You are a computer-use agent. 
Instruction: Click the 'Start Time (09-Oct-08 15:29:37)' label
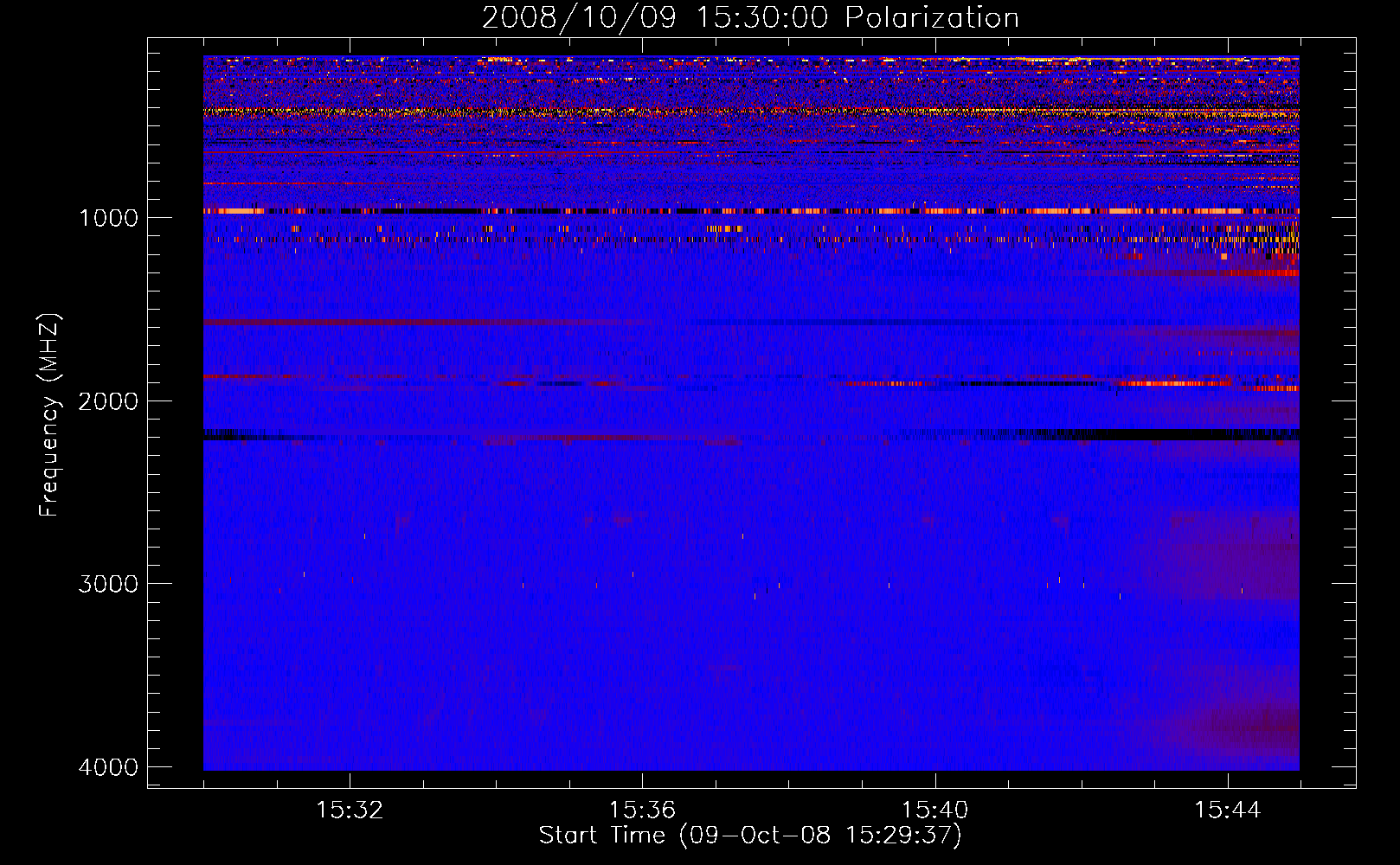click(x=750, y=836)
